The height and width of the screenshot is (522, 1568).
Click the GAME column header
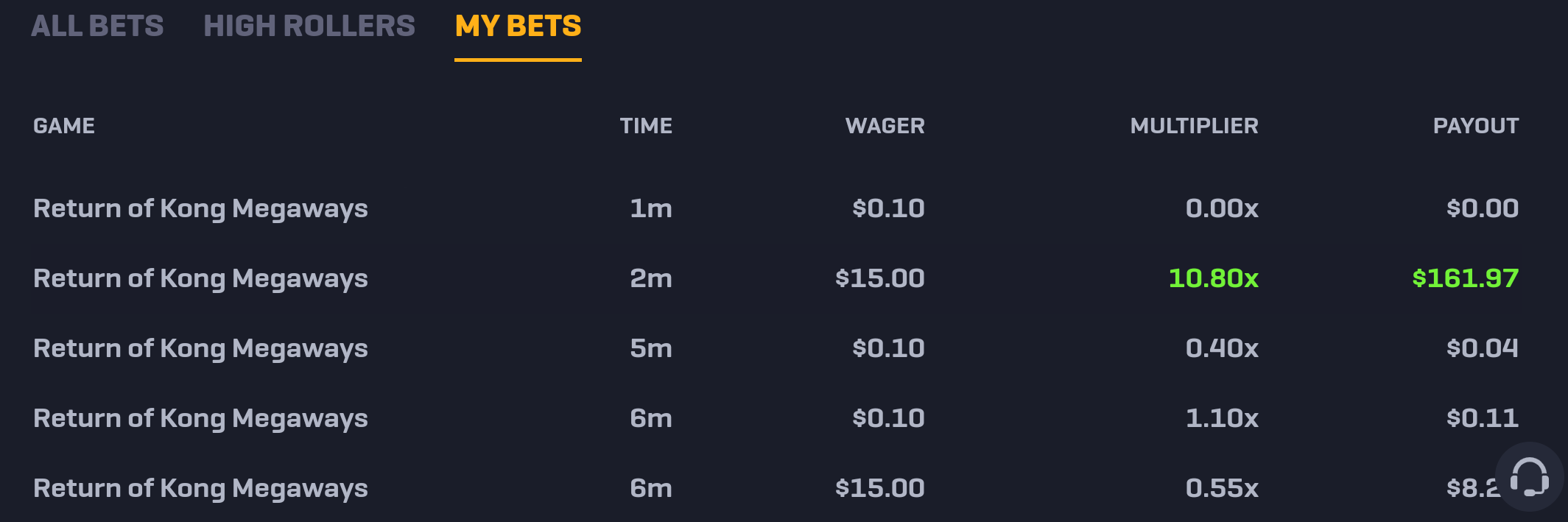pos(64,126)
